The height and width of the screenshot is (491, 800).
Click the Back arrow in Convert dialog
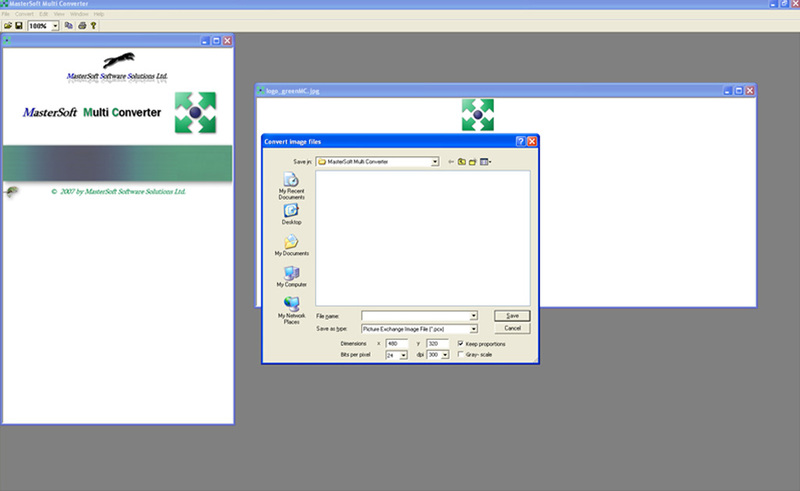tap(451, 162)
